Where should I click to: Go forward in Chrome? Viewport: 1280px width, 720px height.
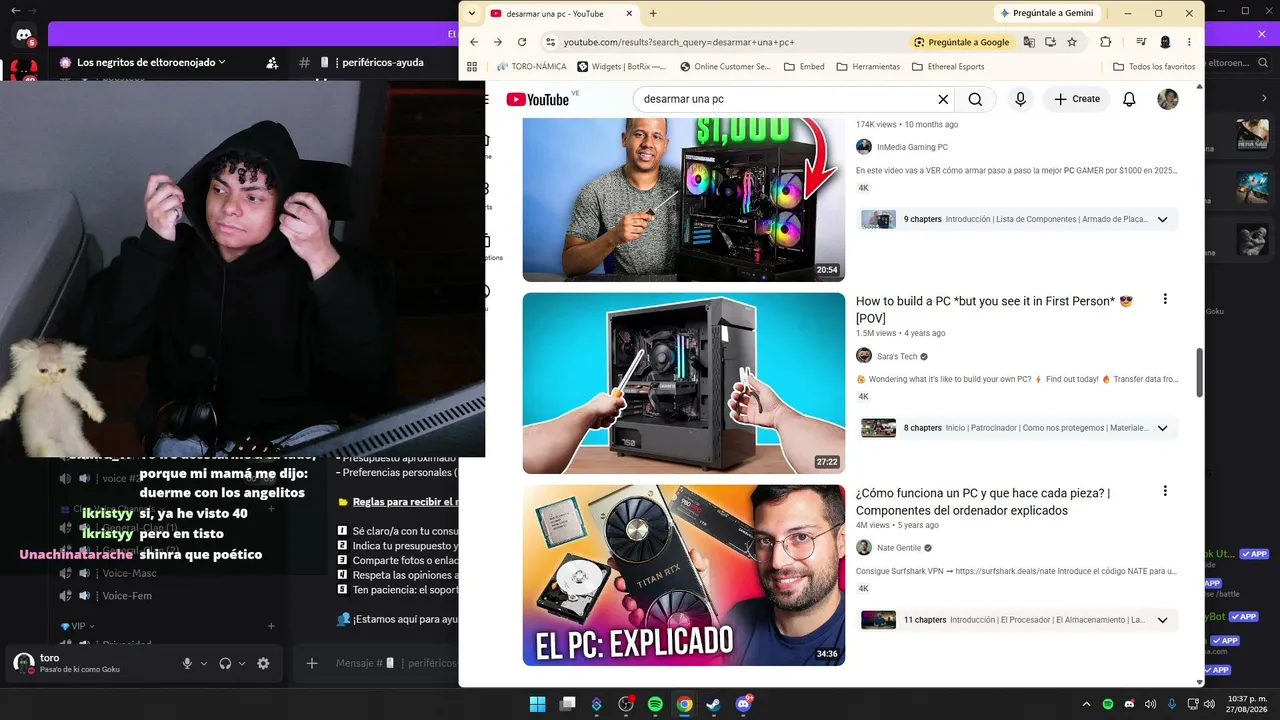[x=498, y=42]
